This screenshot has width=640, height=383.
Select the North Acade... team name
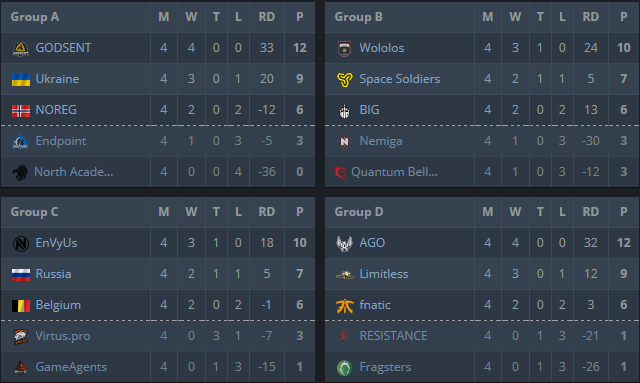coord(73,172)
